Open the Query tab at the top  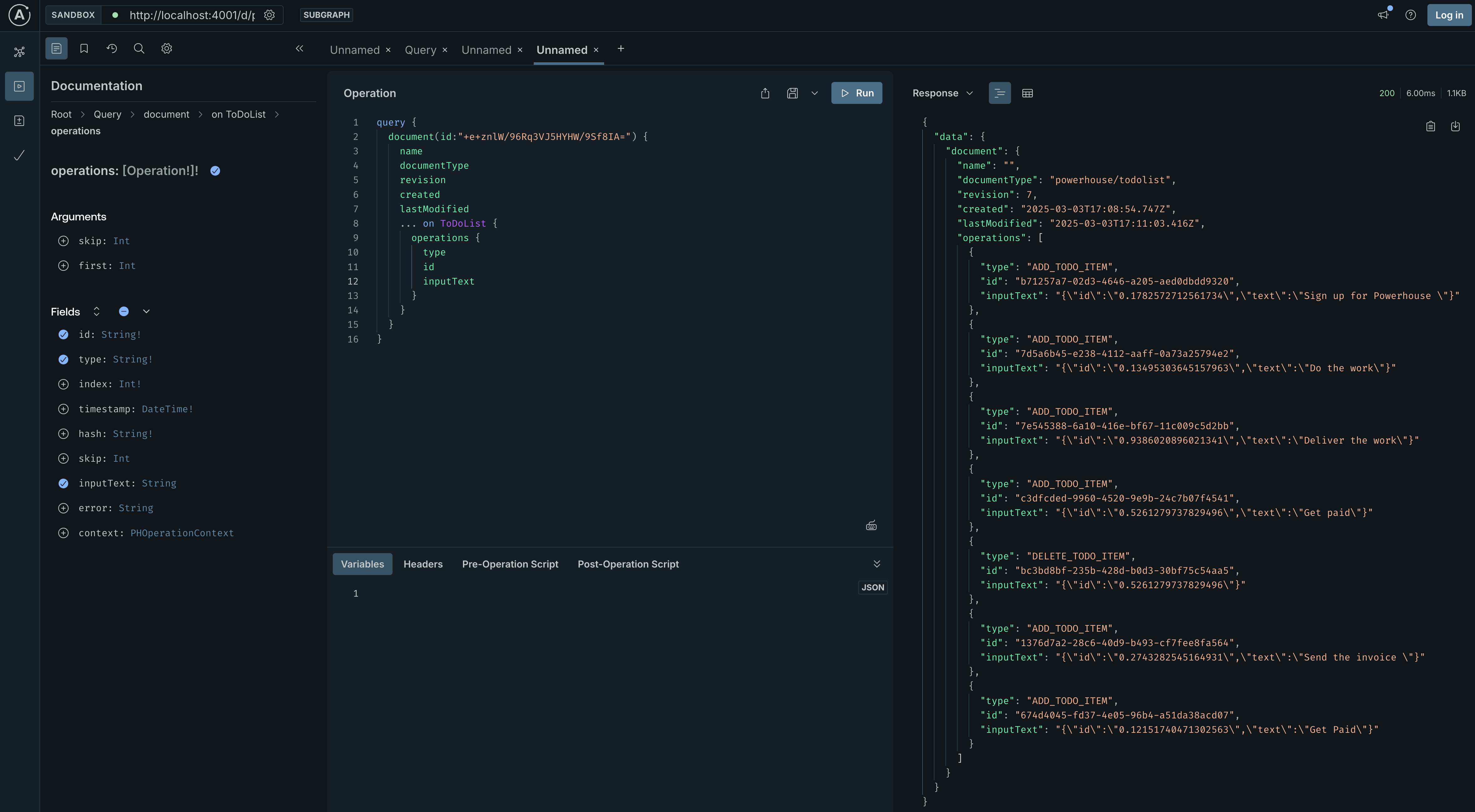point(421,50)
